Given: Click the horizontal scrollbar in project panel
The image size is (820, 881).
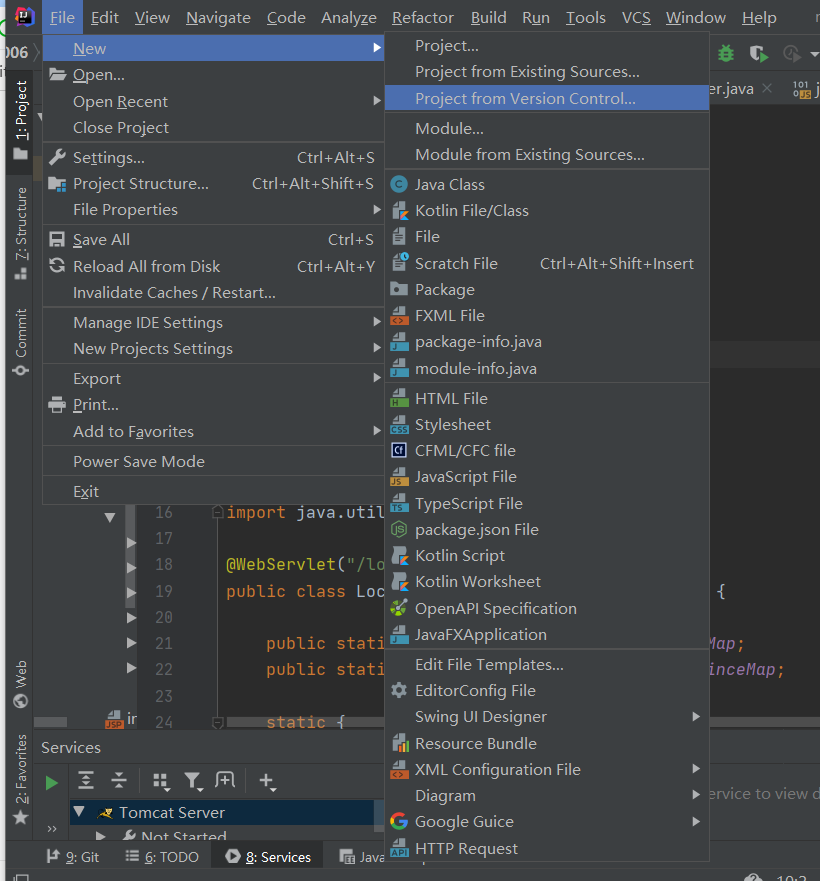Looking at the screenshot, I should [x=51, y=721].
